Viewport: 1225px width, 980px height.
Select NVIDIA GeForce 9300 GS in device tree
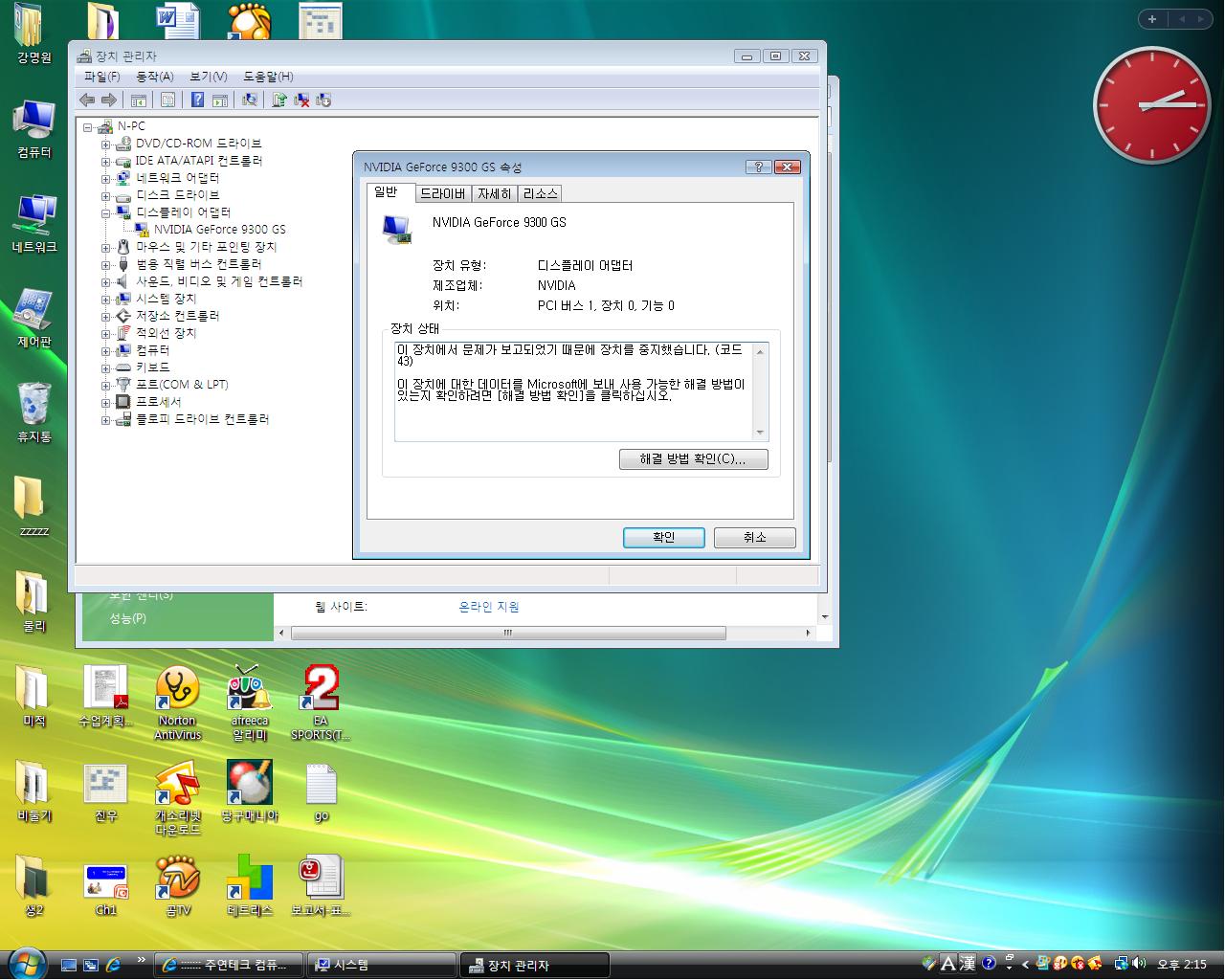[219, 230]
